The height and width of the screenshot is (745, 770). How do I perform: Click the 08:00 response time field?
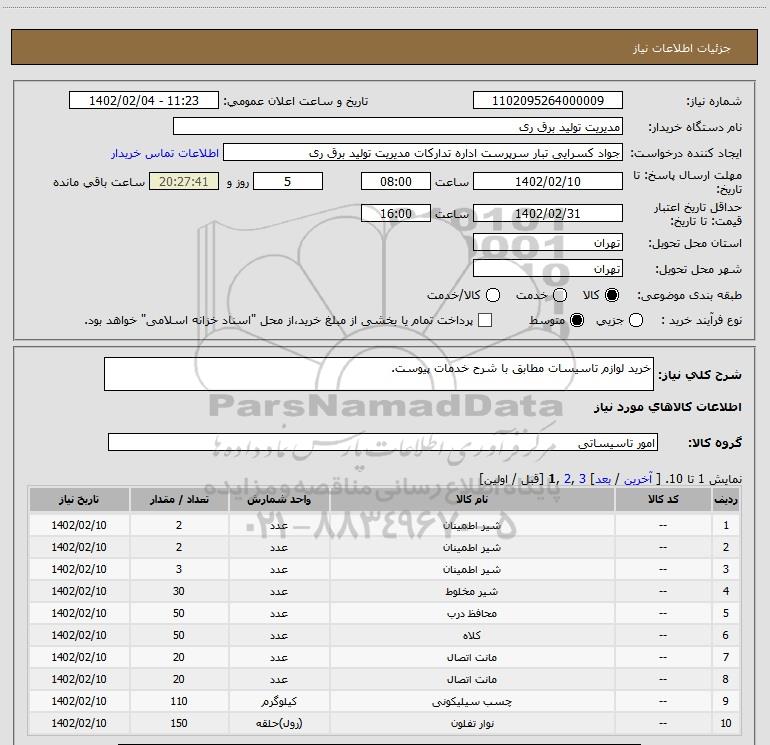(396, 181)
